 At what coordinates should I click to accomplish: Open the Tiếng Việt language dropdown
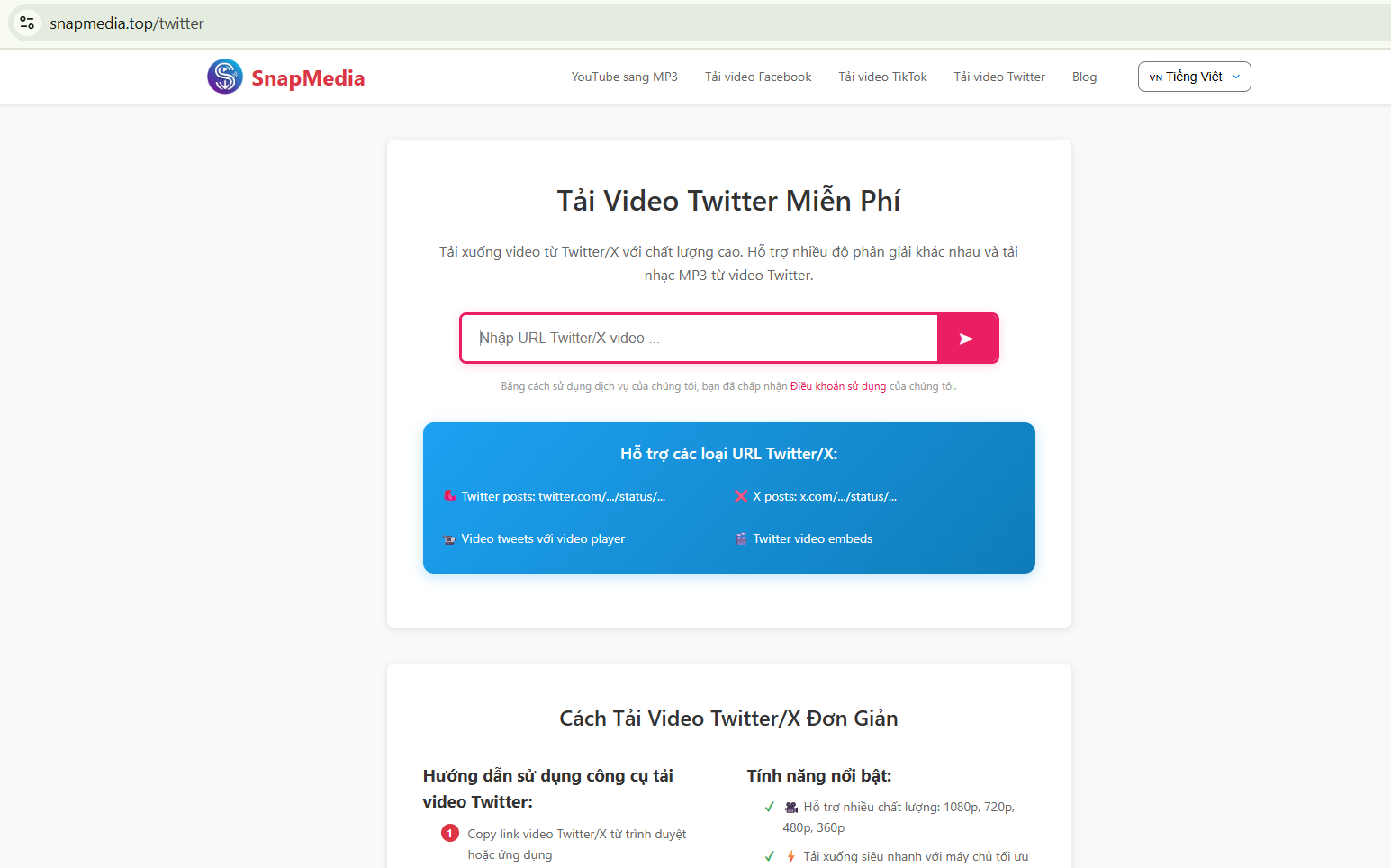(x=1194, y=77)
